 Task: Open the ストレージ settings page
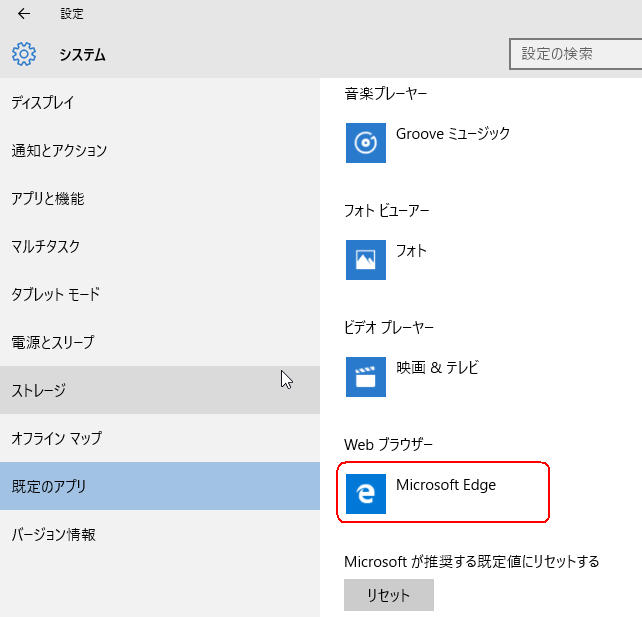[x=160, y=390]
